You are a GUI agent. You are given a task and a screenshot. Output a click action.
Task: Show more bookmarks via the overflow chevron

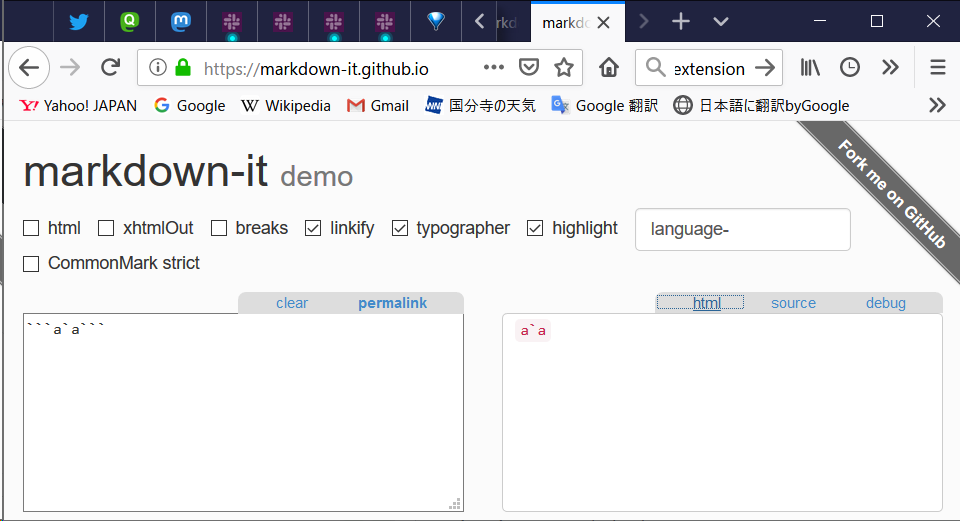[937, 105]
